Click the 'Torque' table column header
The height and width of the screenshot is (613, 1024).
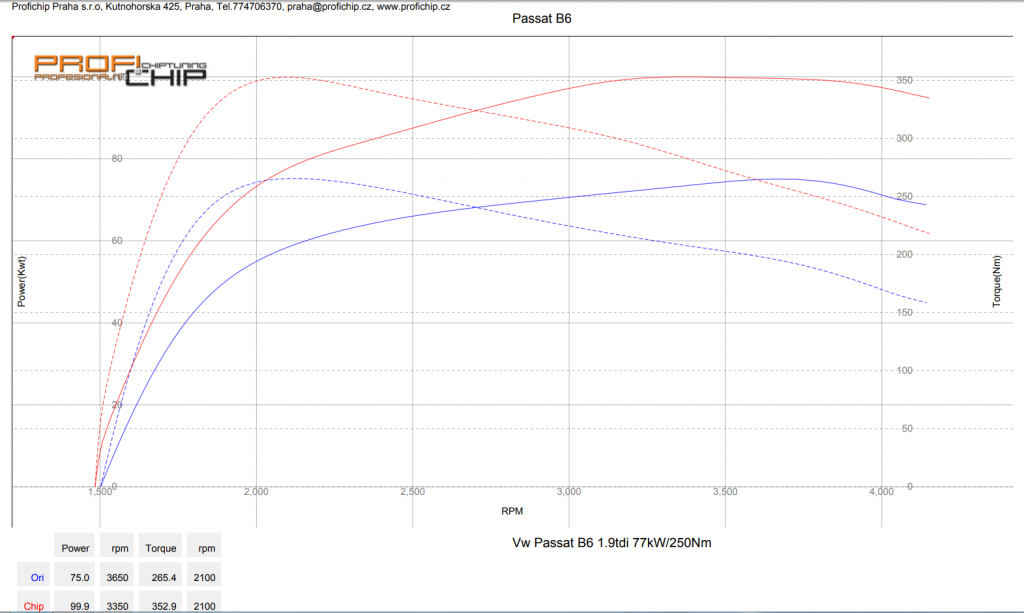click(161, 548)
